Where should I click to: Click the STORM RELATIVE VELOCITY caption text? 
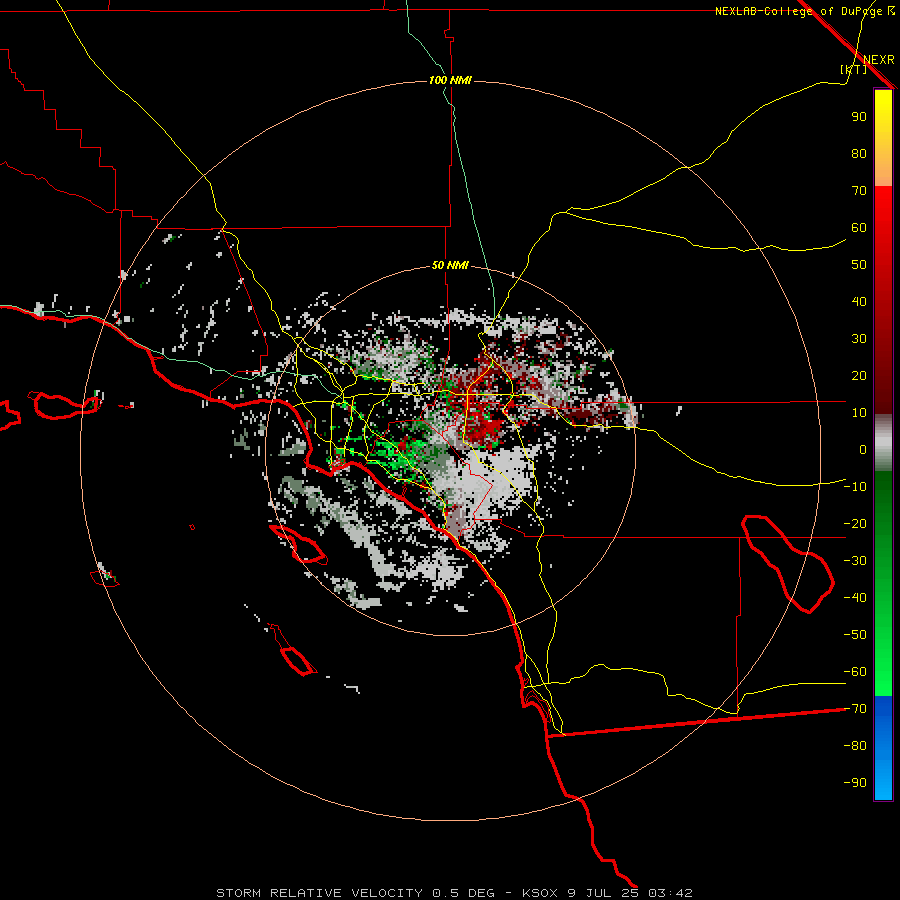point(319,893)
